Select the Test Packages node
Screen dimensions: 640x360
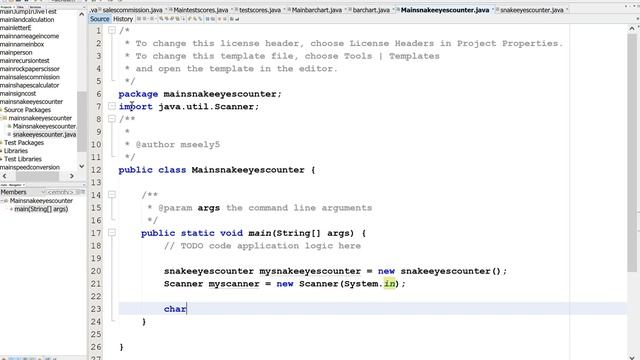[x=24, y=142]
